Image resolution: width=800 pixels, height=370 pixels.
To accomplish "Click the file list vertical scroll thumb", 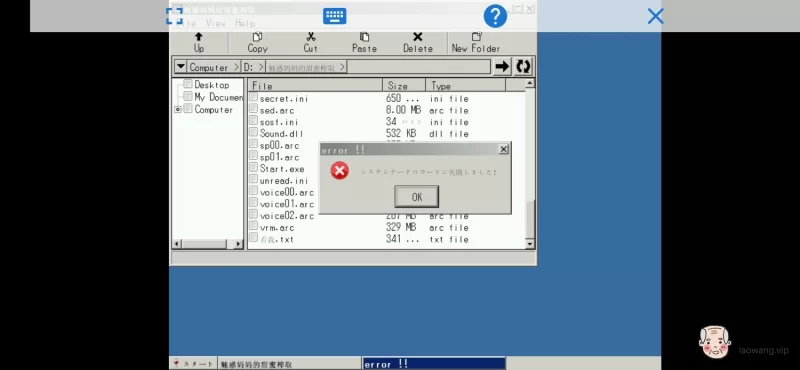I will [530, 219].
